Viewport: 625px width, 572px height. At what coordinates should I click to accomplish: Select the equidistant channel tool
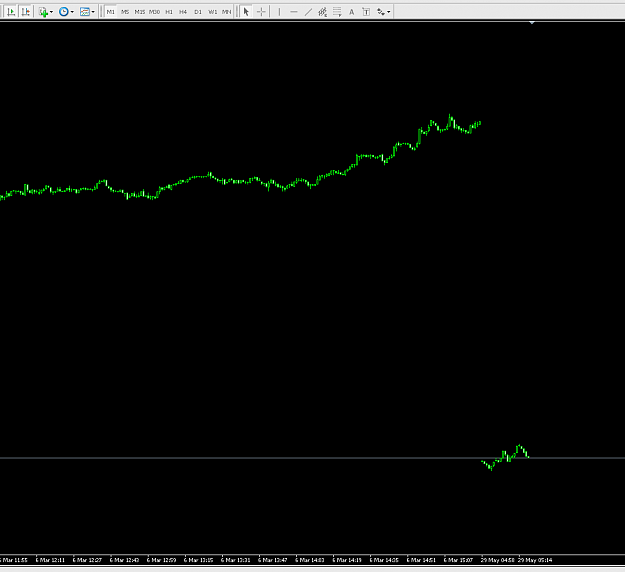(x=322, y=12)
